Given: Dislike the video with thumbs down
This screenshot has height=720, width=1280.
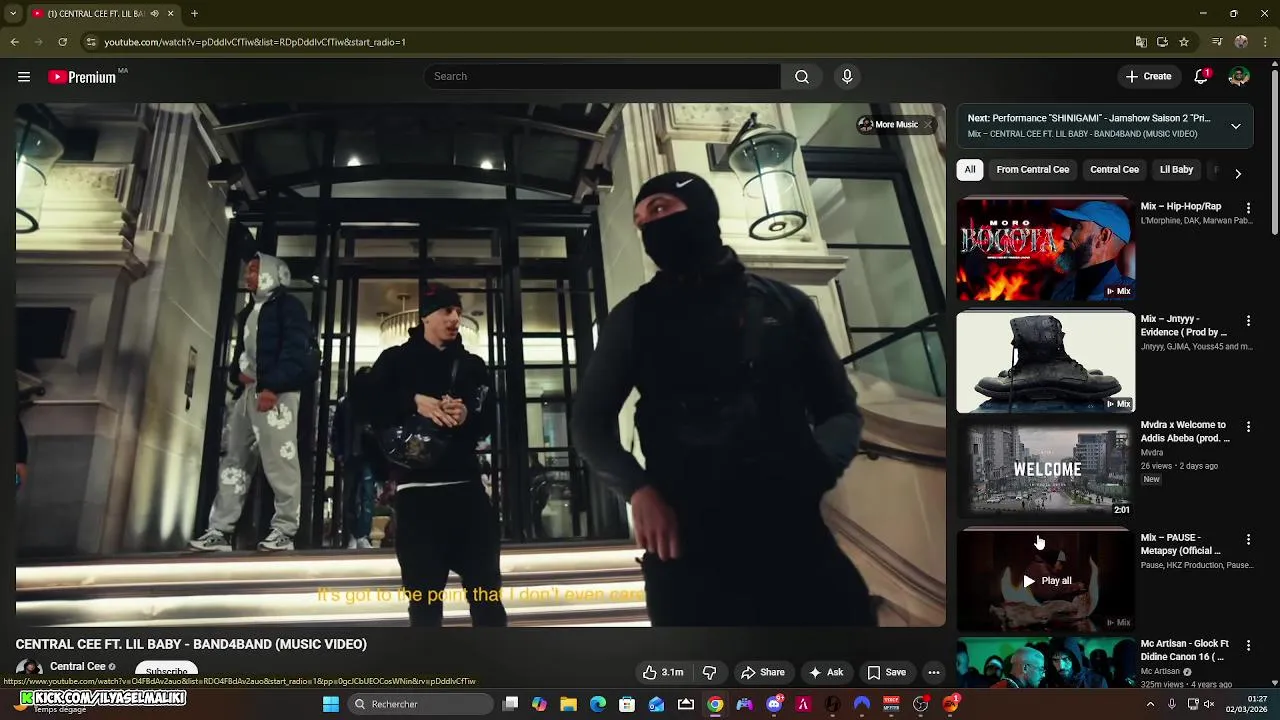Looking at the screenshot, I should point(710,673).
